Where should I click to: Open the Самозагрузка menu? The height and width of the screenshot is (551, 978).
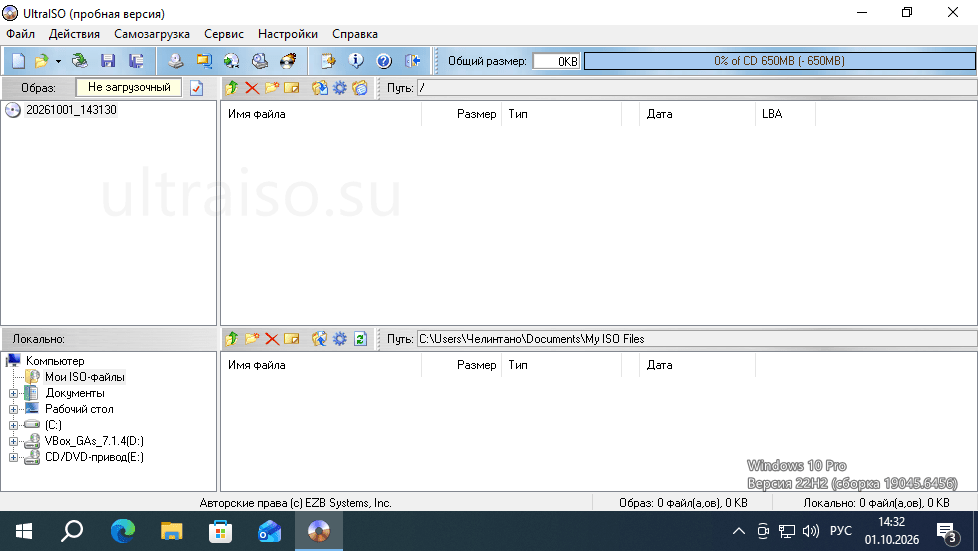[152, 34]
